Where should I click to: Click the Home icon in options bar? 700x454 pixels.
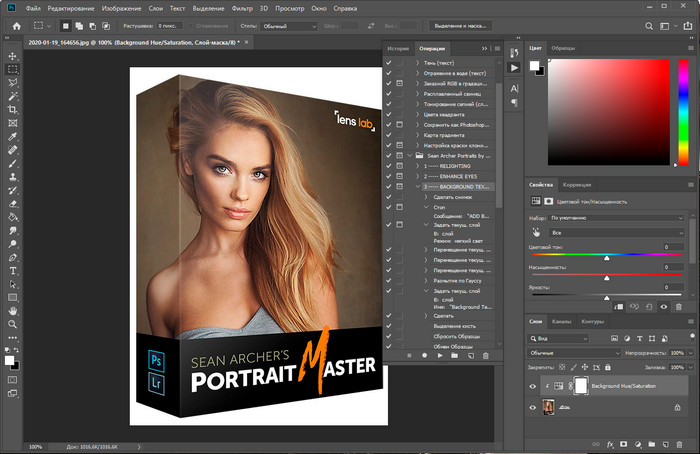(x=17, y=26)
